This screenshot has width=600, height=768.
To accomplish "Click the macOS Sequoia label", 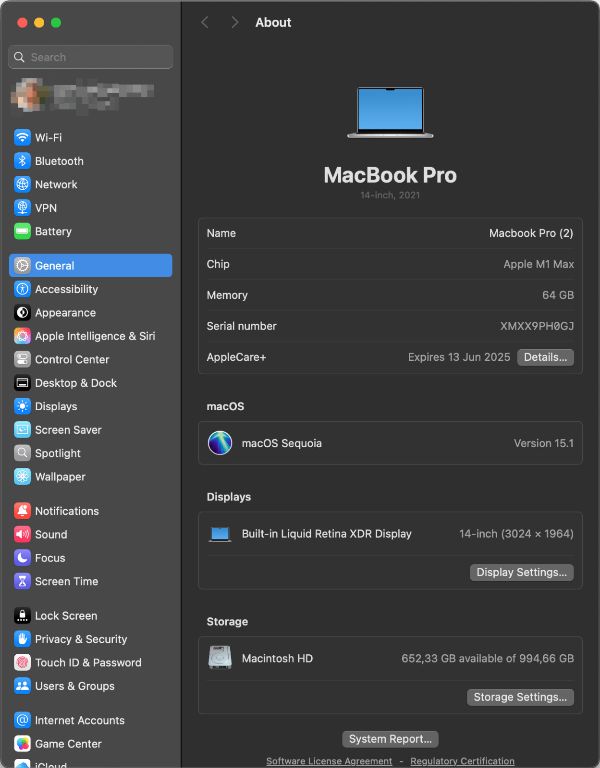I will [x=282, y=443].
